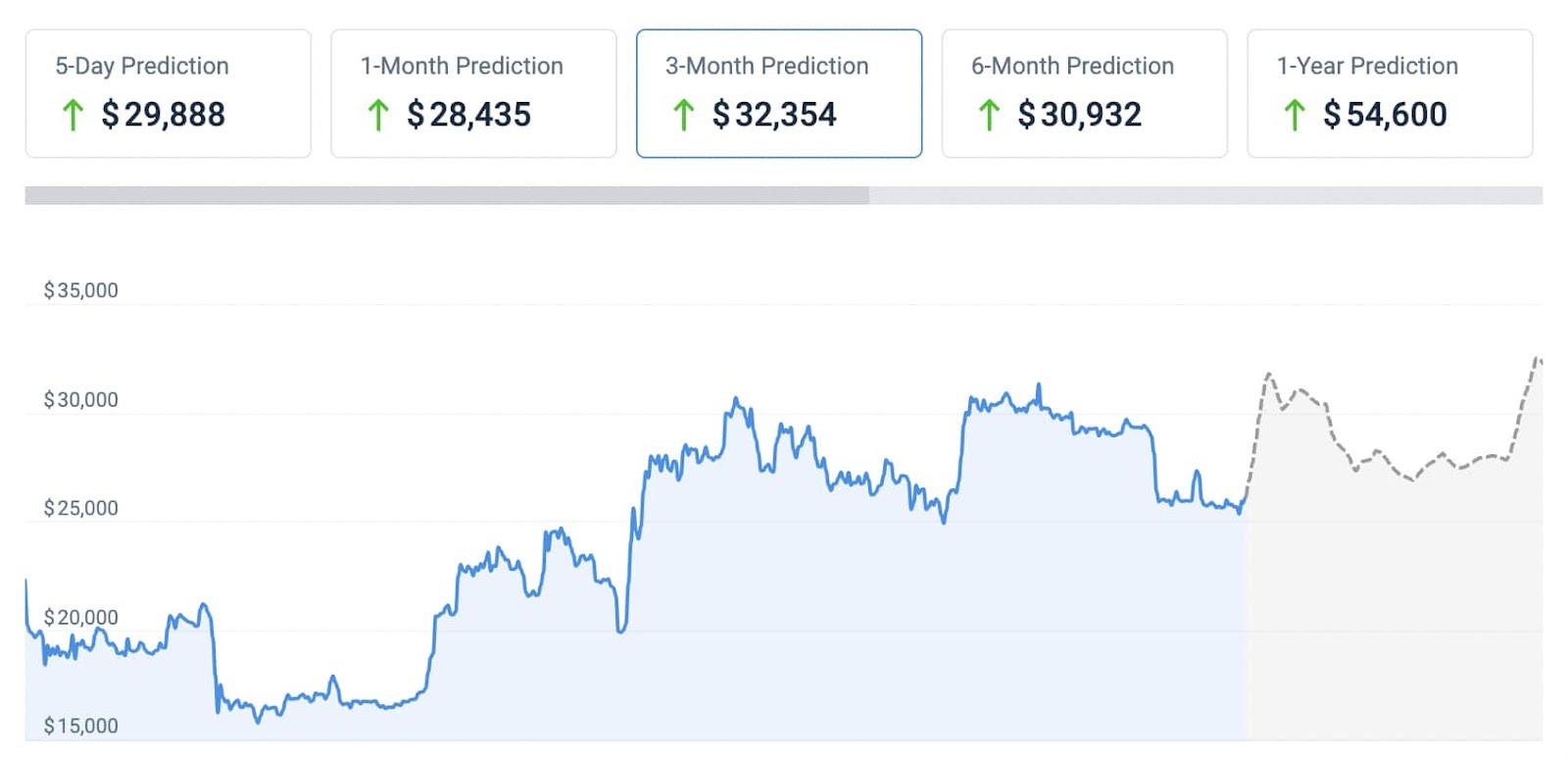Click the $15,000 y-axis label
This screenshot has height=758, width=1568.
pyautogui.click(x=80, y=726)
